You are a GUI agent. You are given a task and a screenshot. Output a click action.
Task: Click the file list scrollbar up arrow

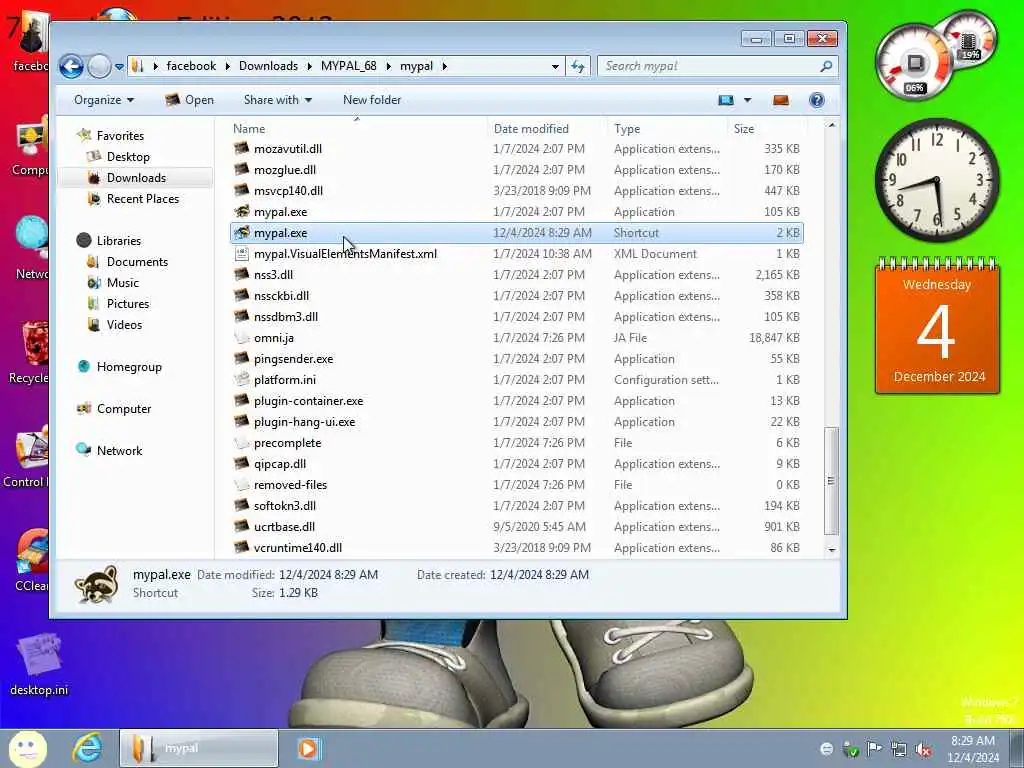point(831,125)
